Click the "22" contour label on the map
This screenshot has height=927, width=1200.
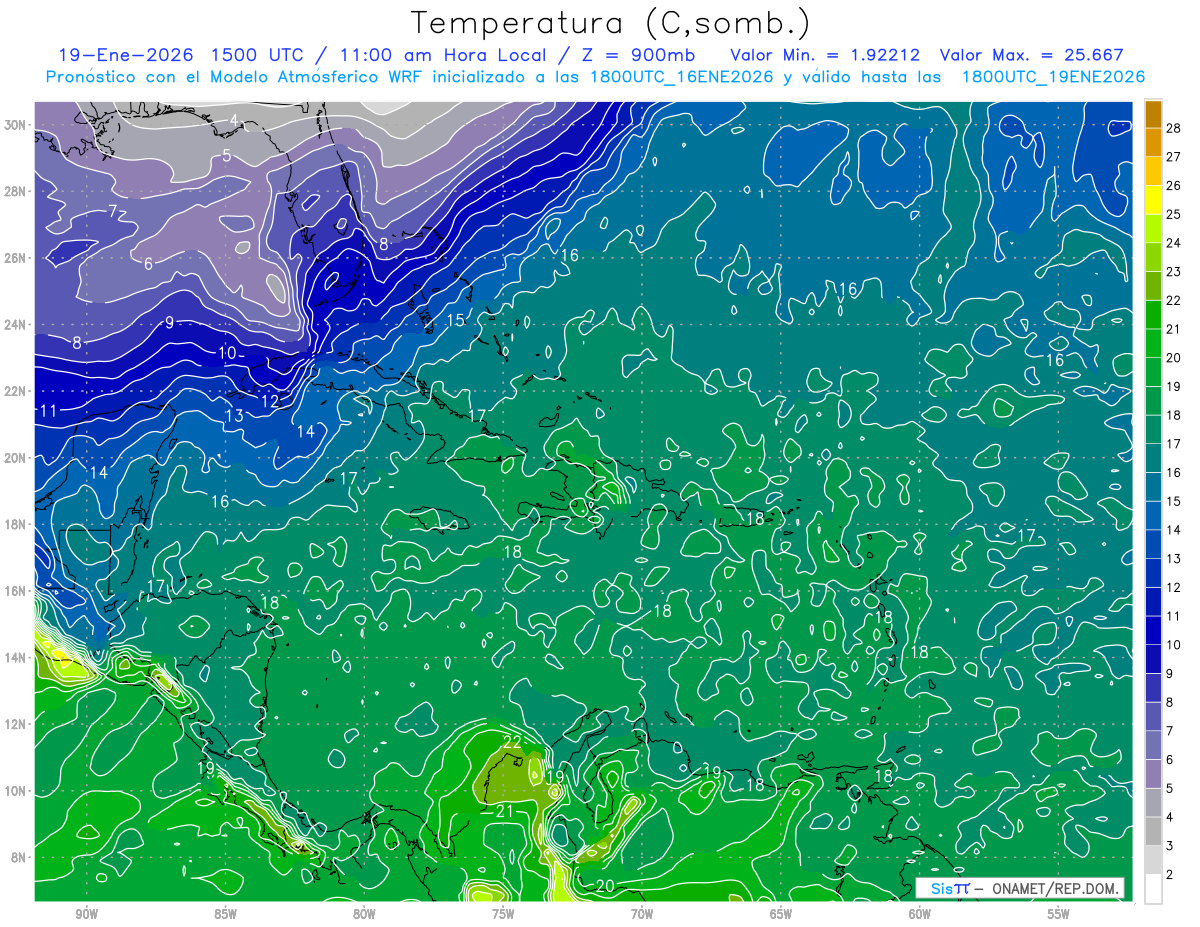click(512, 741)
